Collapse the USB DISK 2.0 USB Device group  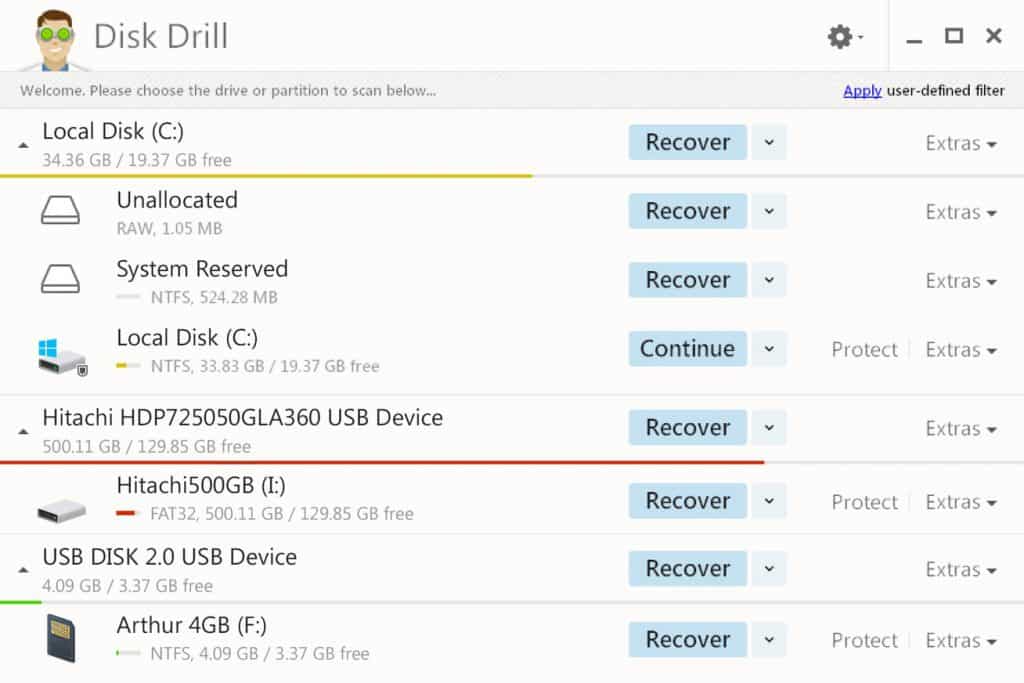pos(21,569)
